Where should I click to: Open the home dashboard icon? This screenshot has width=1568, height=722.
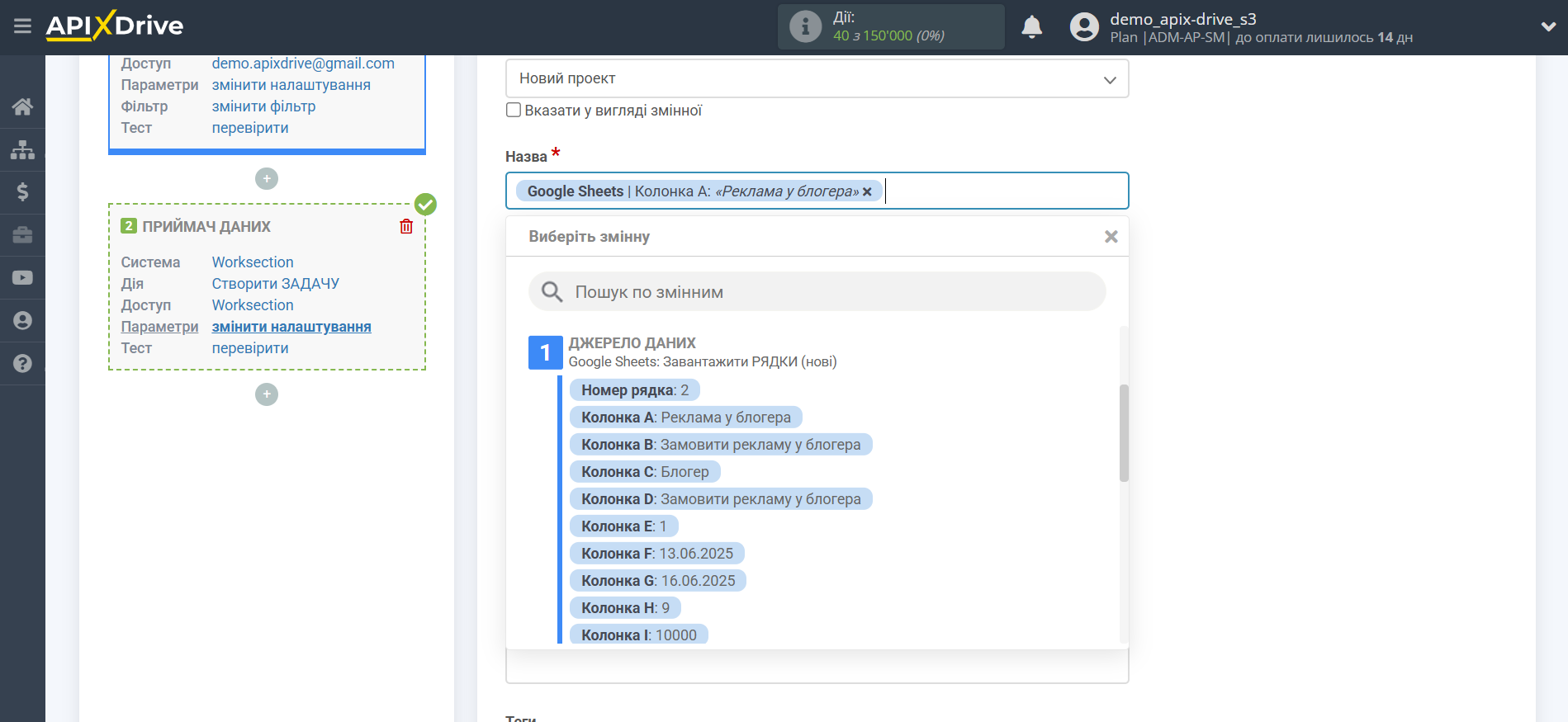[x=22, y=106]
